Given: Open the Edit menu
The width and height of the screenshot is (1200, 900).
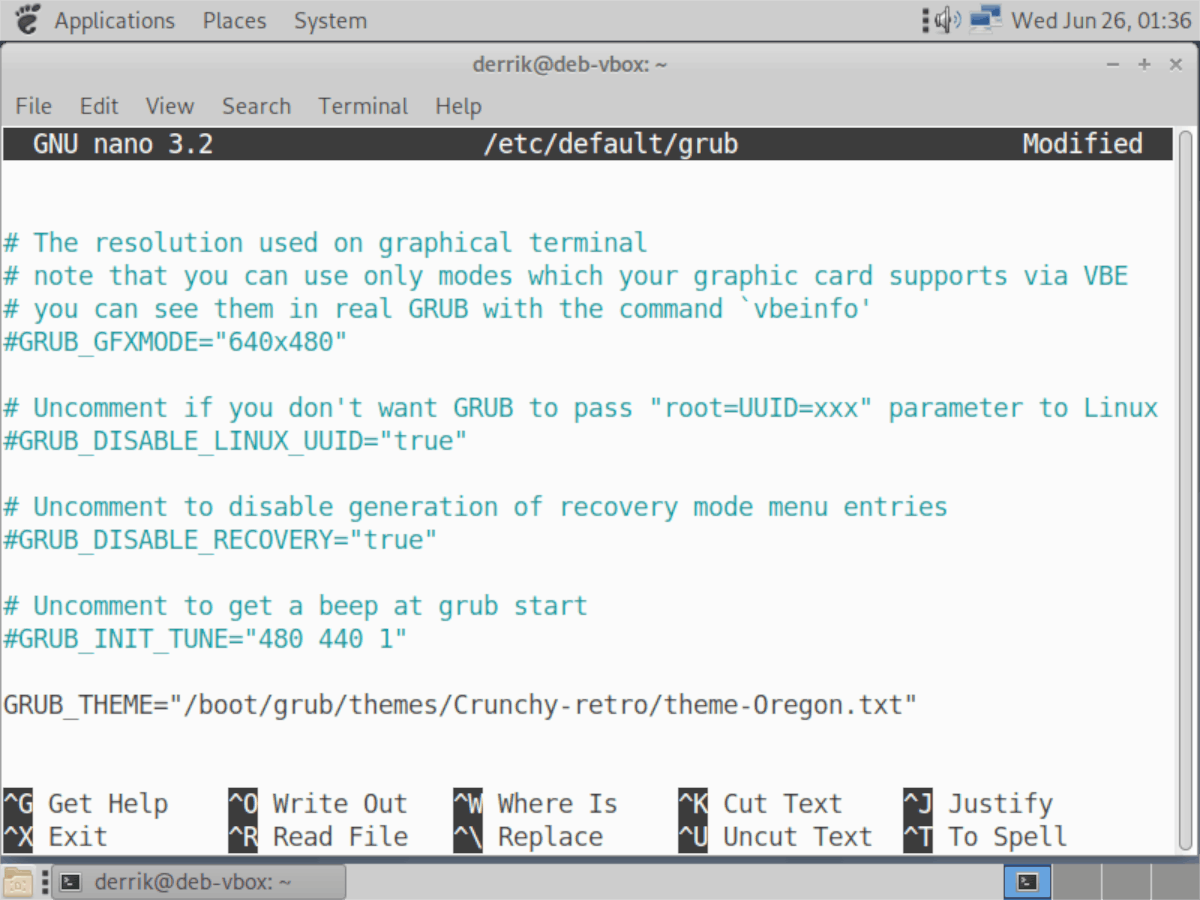Looking at the screenshot, I should [x=98, y=106].
